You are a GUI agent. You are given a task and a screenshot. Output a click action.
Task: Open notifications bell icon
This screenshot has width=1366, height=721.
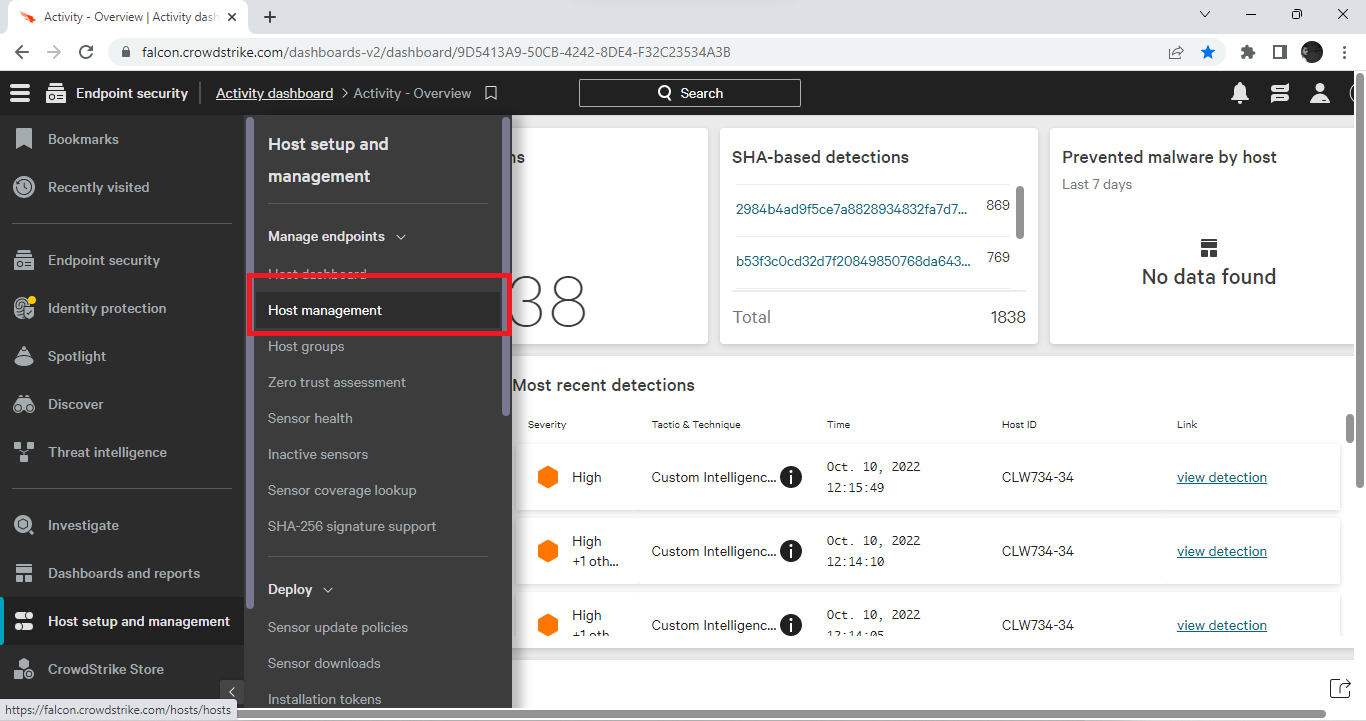coord(1240,93)
